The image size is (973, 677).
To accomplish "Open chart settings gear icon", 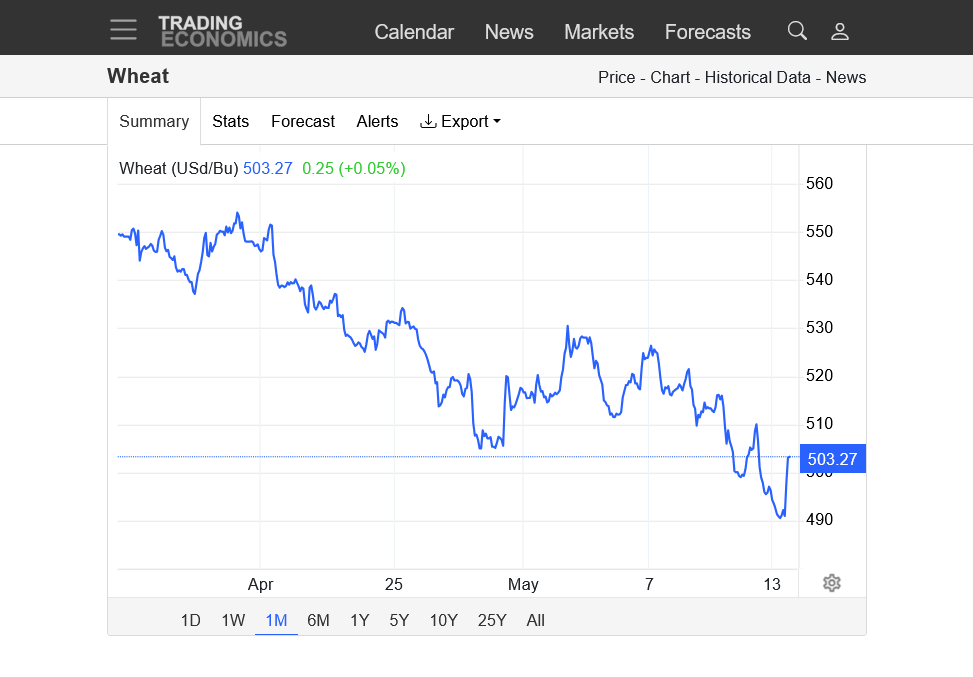I will [x=831, y=583].
